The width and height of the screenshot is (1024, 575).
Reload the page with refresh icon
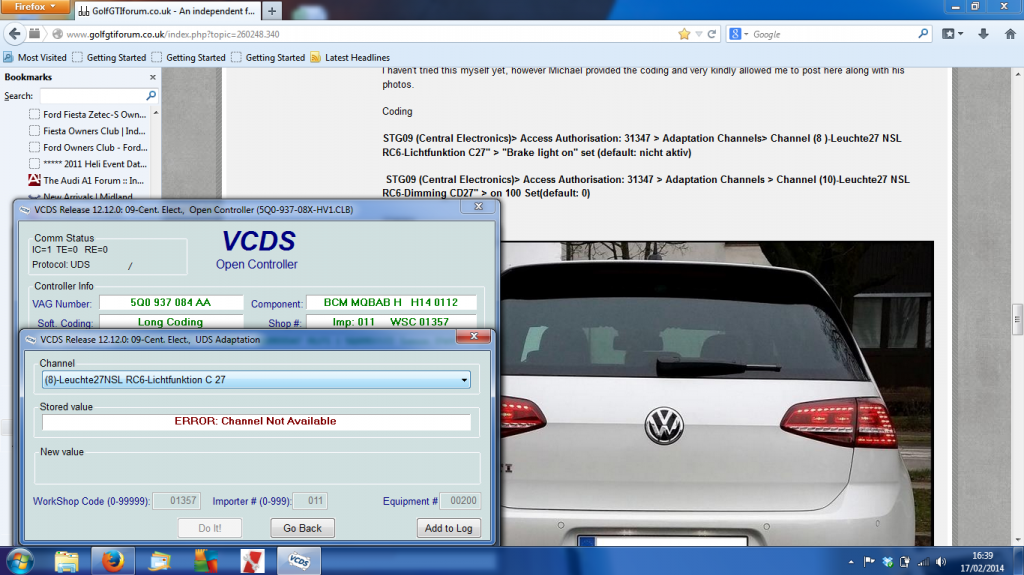(x=711, y=34)
